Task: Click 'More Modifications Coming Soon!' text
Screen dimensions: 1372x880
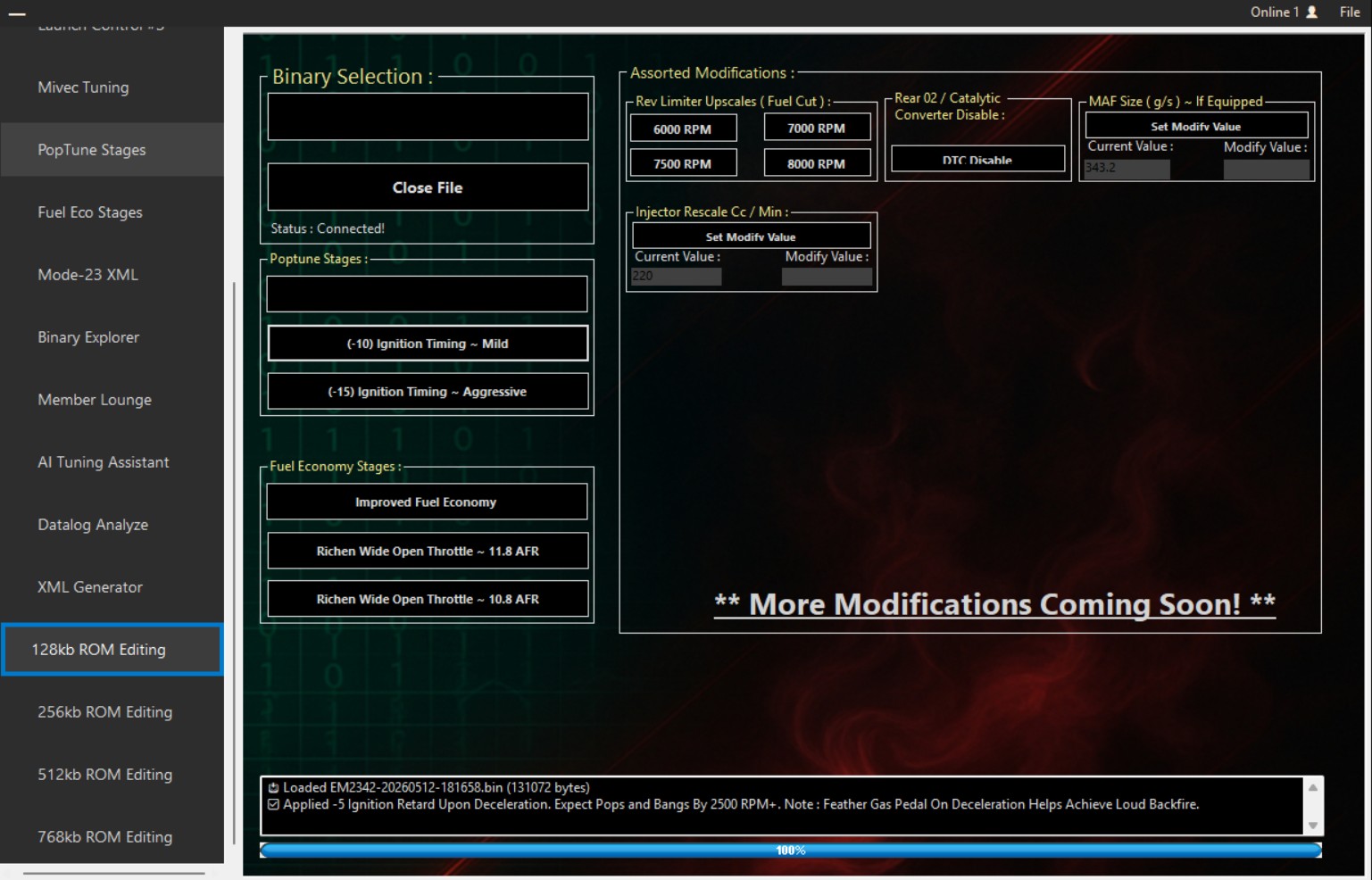Action: (x=994, y=604)
